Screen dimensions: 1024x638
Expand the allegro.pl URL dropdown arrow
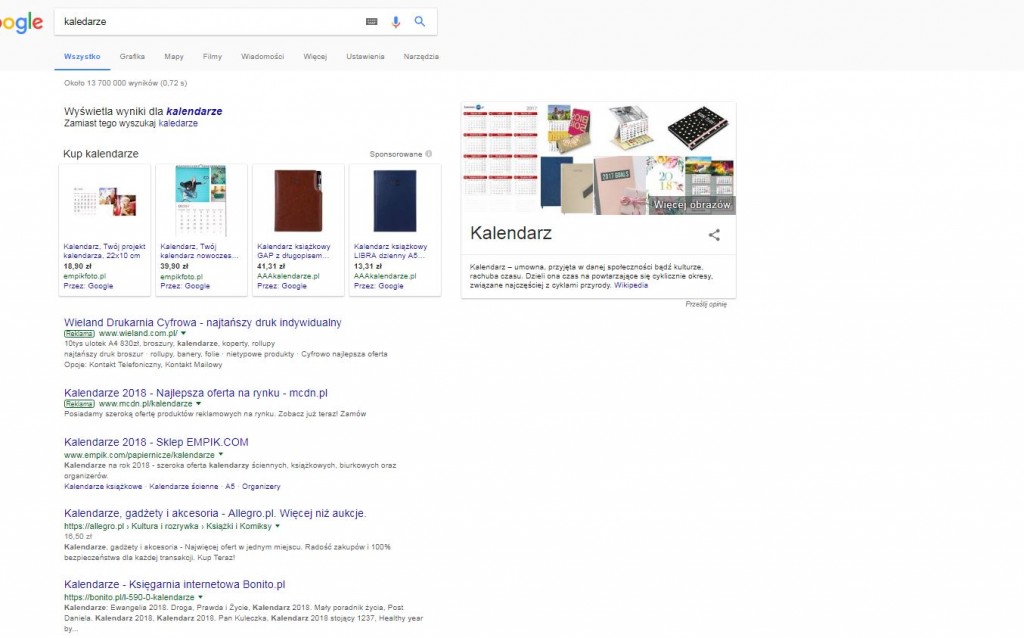click(x=278, y=526)
